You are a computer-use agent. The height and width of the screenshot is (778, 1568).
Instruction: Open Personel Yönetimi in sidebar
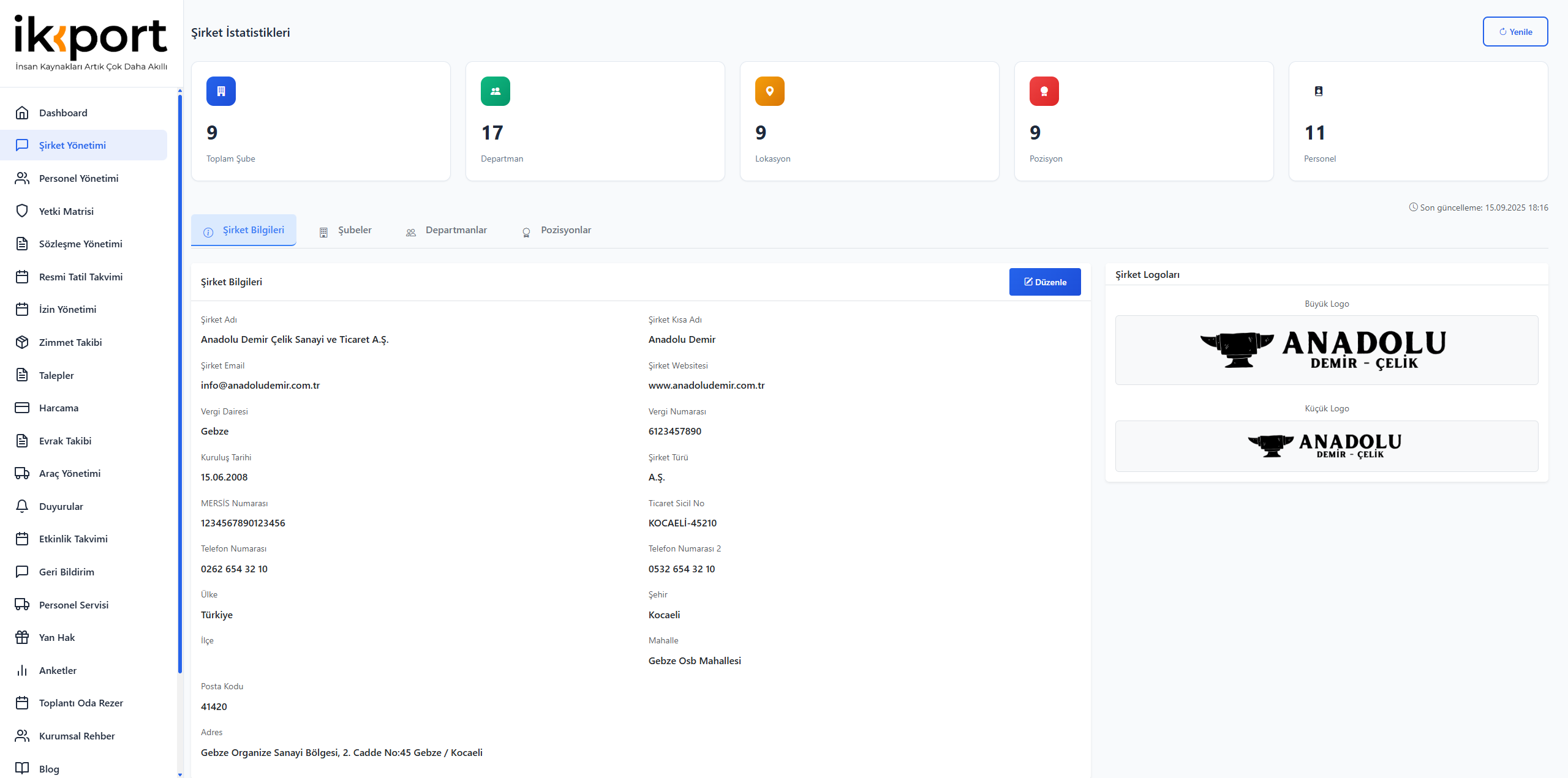(78, 178)
